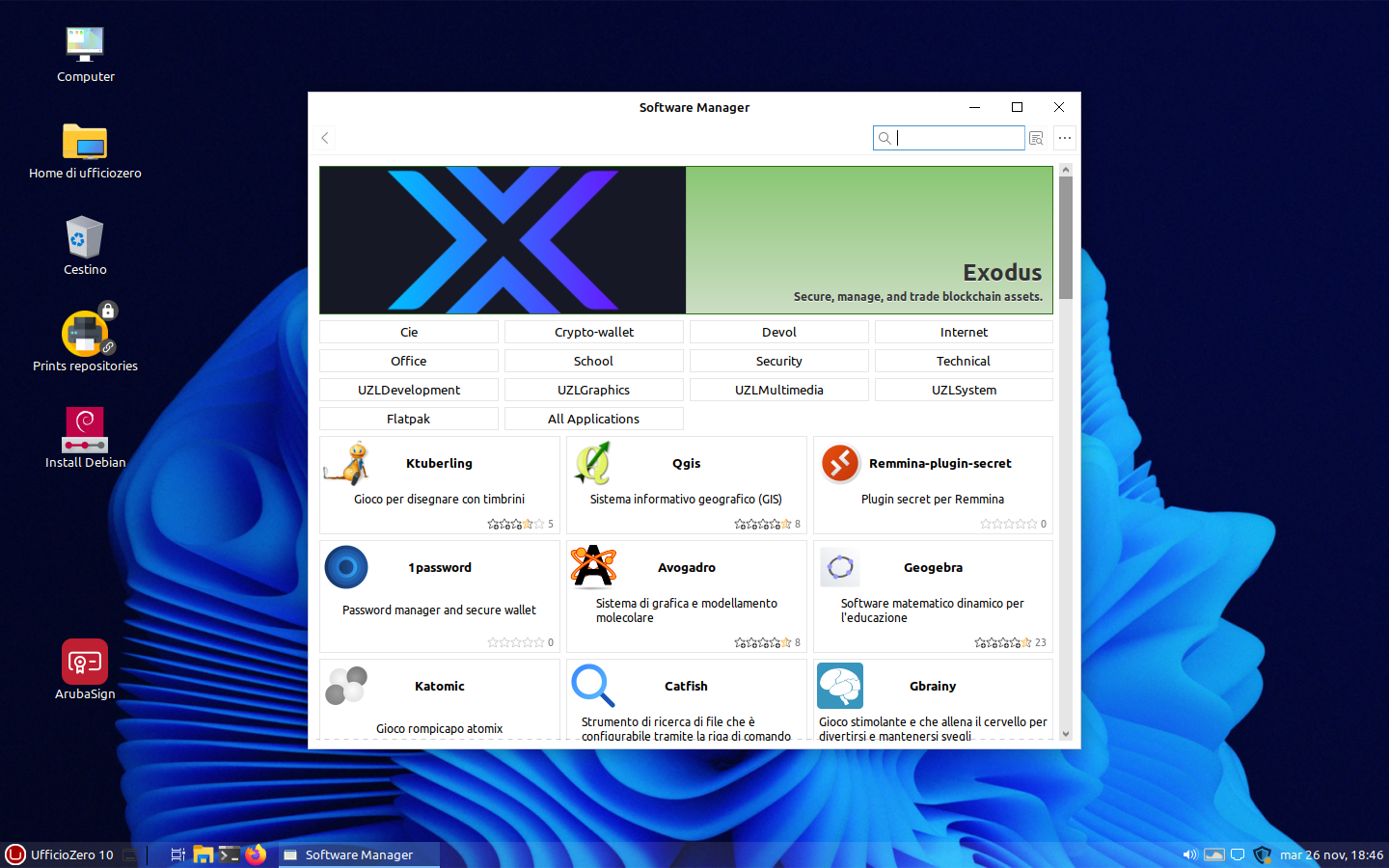Launch the terminal from taskbar
1389x868 pixels.
tap(229, 854)
